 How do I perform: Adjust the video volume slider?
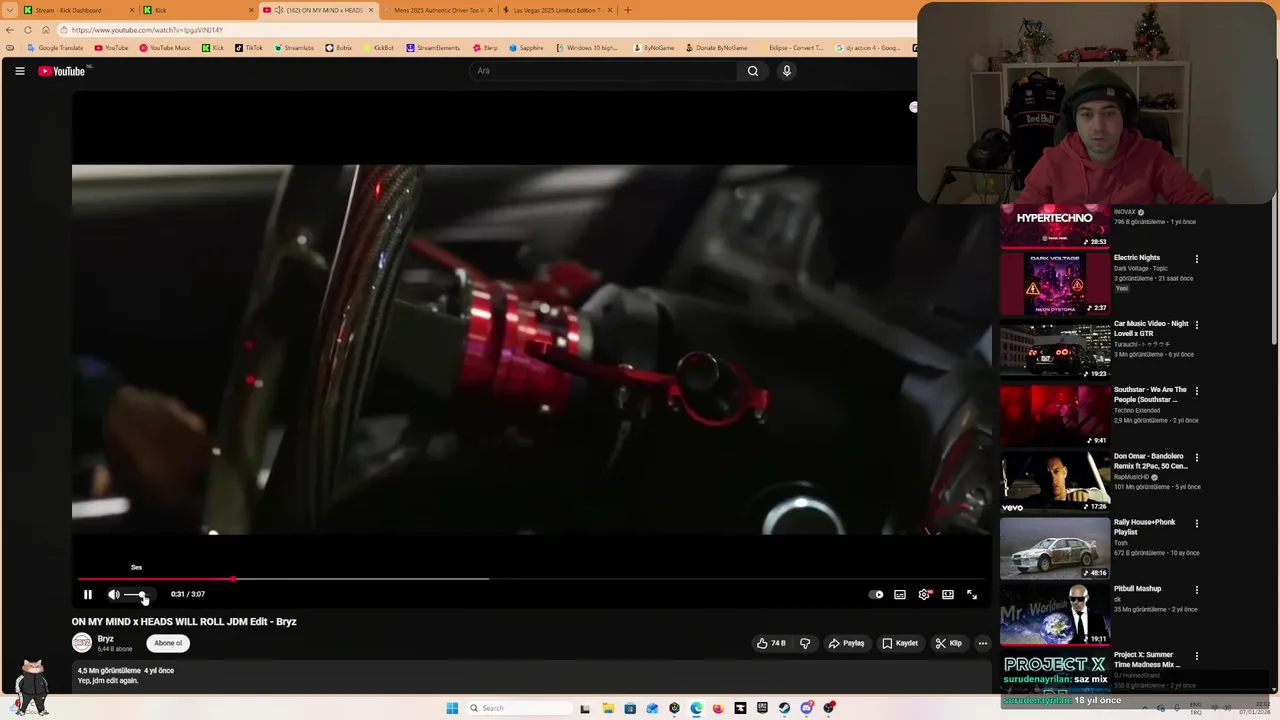point(135,595)
